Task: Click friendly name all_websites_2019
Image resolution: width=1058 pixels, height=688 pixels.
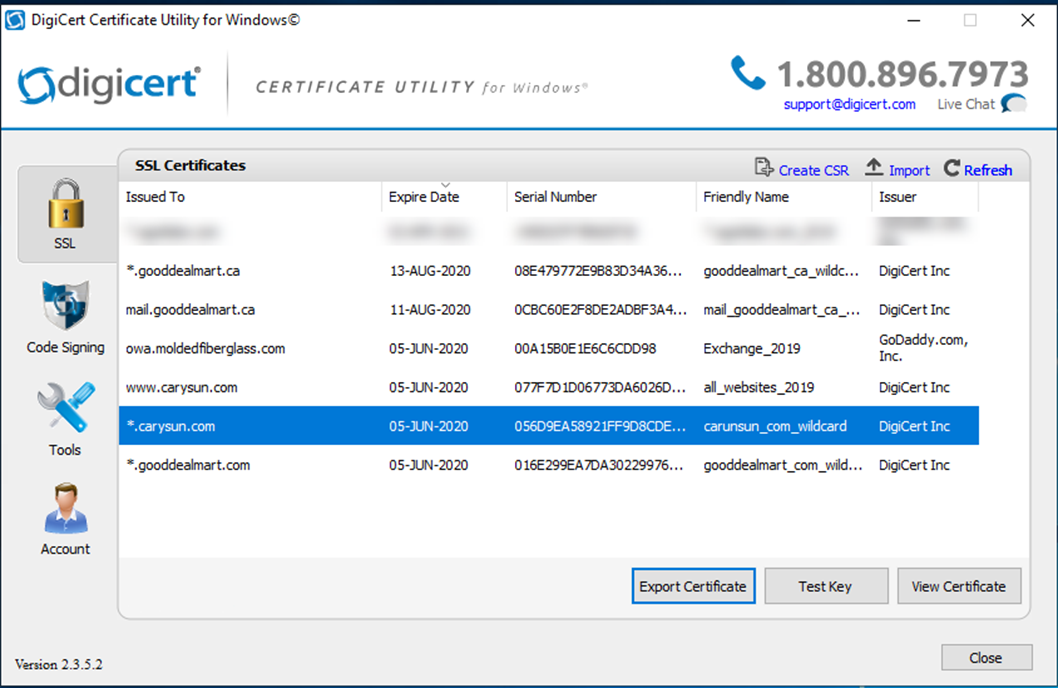Action: coord(758,388)
